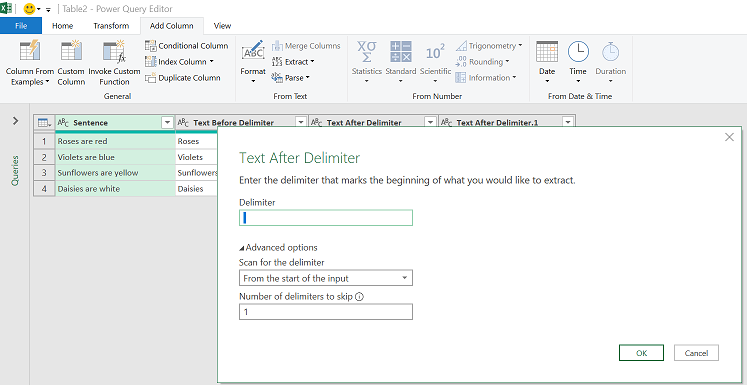This screenshot has width=747, height=385.
Task: Switch to the Home tab
Action: [62, 26]
